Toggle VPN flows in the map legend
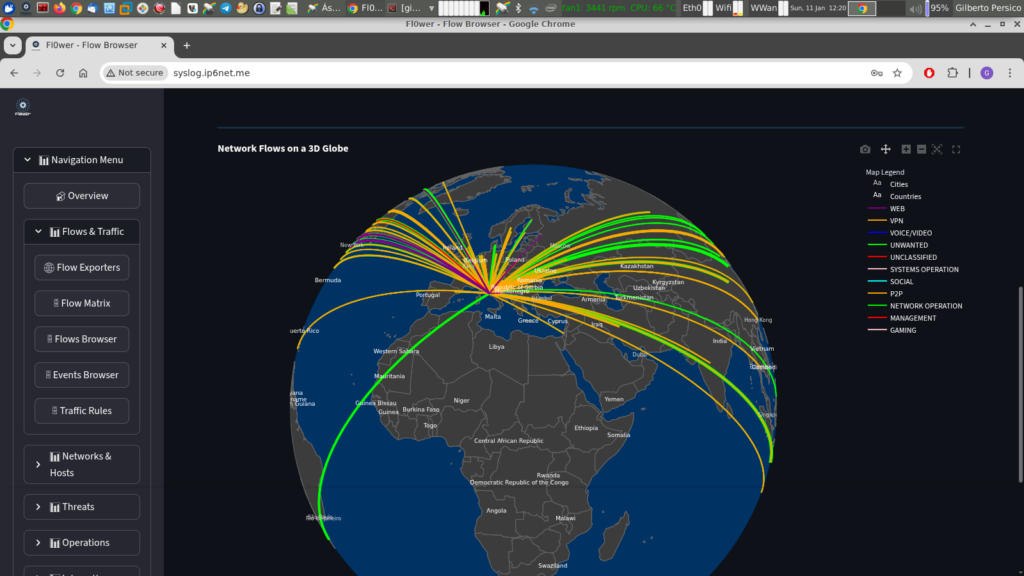The height and width of the screenshot is (576, 1024). pyautogui.click(x=897, y=221)
